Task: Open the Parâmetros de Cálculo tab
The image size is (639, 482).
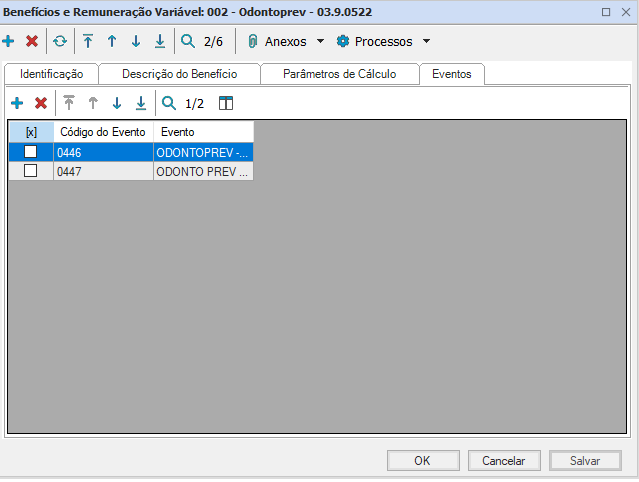Action: coord(339,74)
